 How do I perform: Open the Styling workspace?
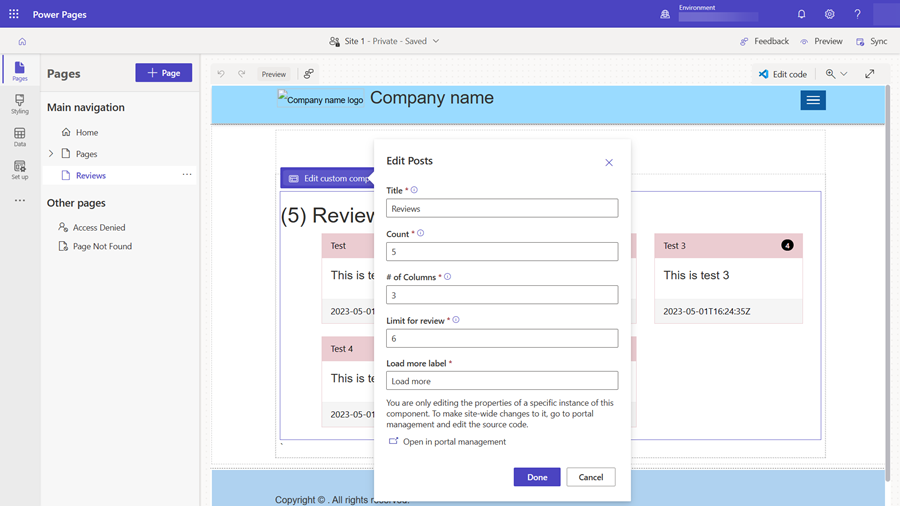pos(20,104)
